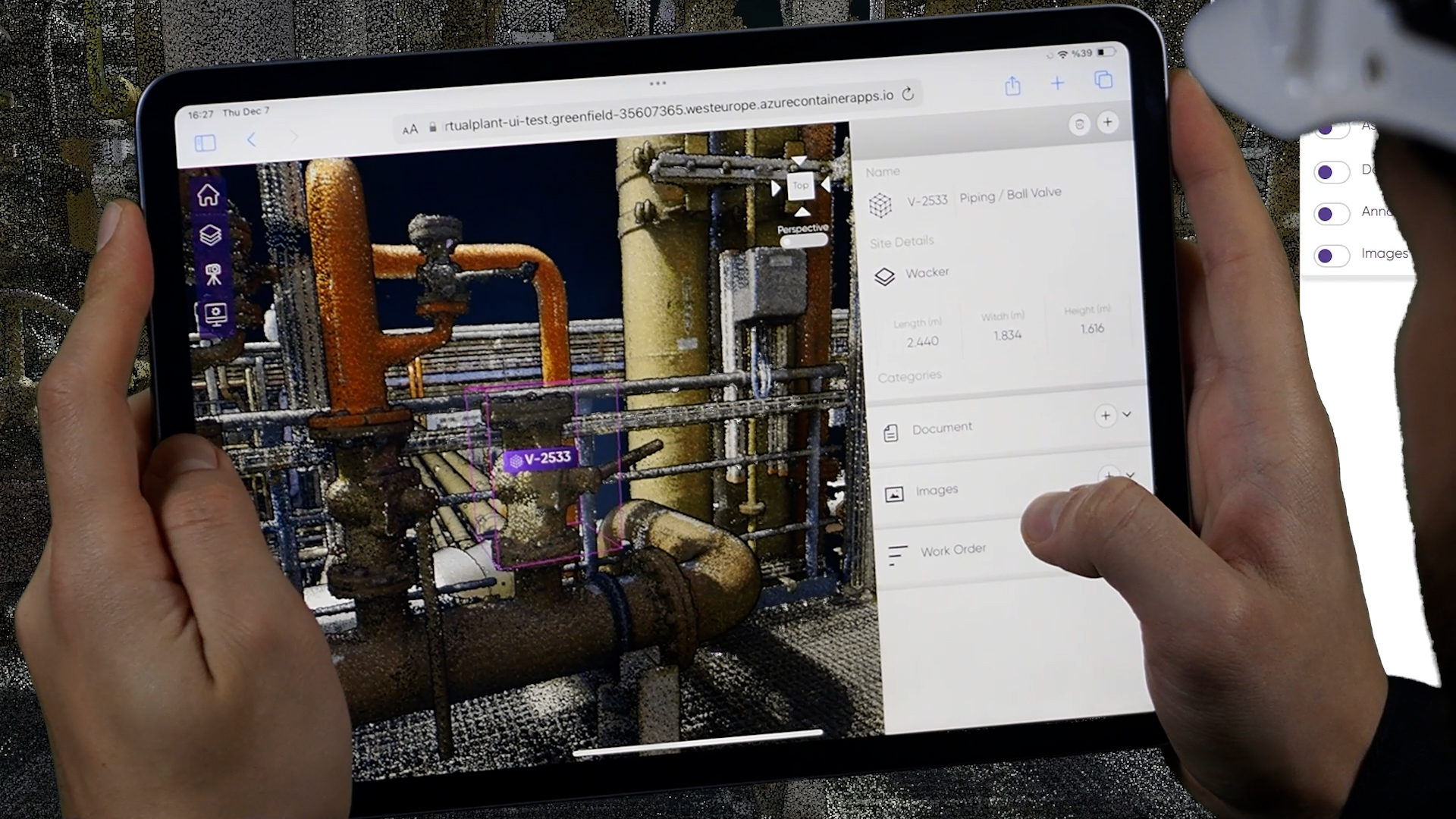Expand the Document section chevron

point(1127,414)
